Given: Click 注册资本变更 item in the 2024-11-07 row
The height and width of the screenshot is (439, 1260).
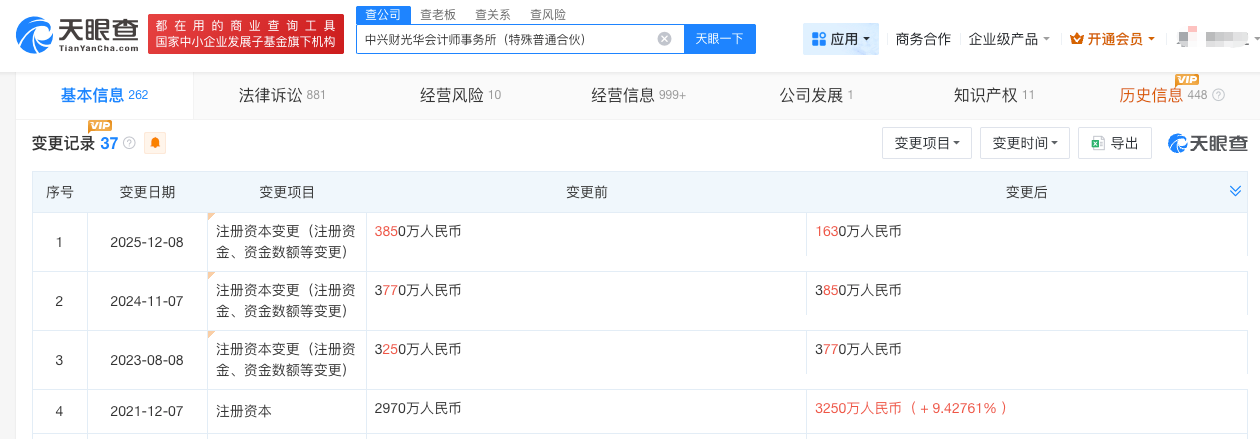Looking at the screenshot, I should pyautogui.click(x=285, y=300).
